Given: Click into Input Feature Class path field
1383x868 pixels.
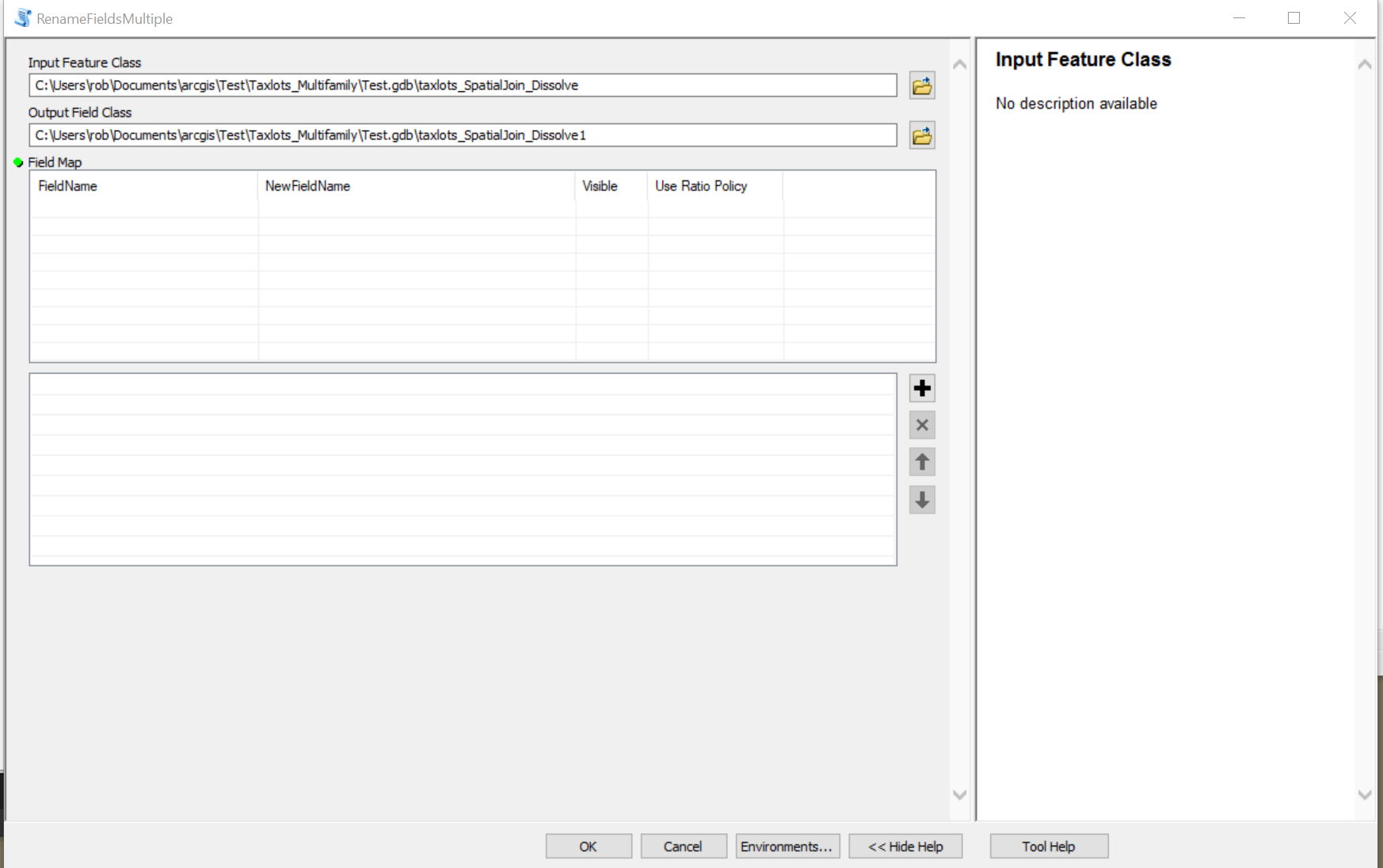Looking at the screenshot, I should tap(463, 86).
